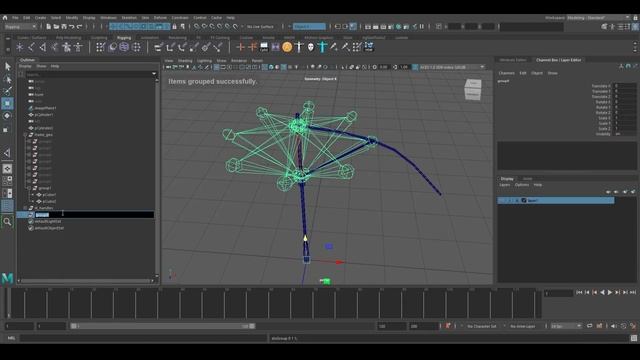640x360 pixels.
Task: Open the Outliner search filter dropdown arrow
Action: click(154, 74)
